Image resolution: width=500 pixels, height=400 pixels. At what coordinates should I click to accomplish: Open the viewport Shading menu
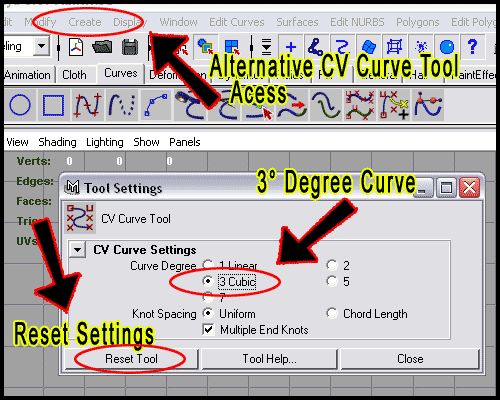click(57, 142)
